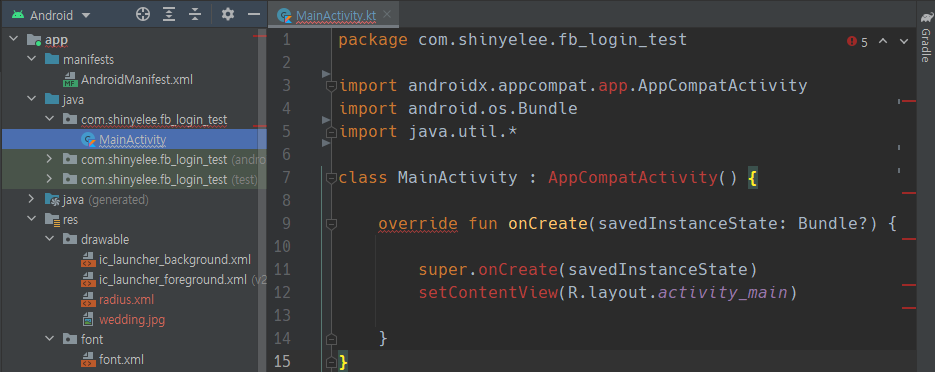The width and height of the screenshot is (935, 372).
Task: Click setContentView in the code
Action: tap(488, 293)
